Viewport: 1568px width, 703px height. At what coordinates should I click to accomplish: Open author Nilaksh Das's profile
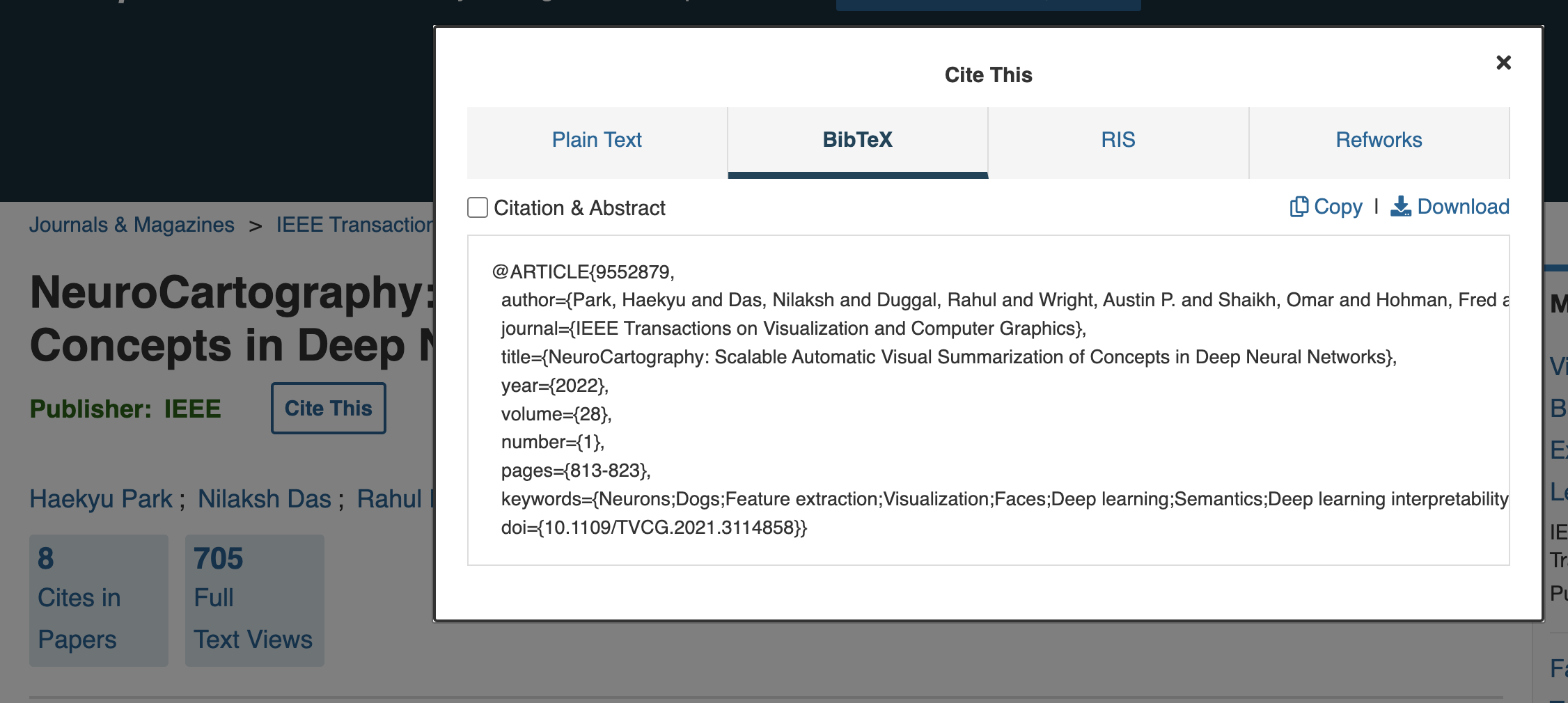265,499
